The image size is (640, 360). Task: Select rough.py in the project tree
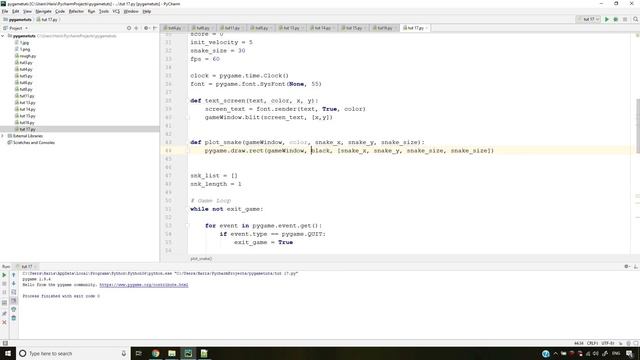pyautogui.click(x=25, y=56)
